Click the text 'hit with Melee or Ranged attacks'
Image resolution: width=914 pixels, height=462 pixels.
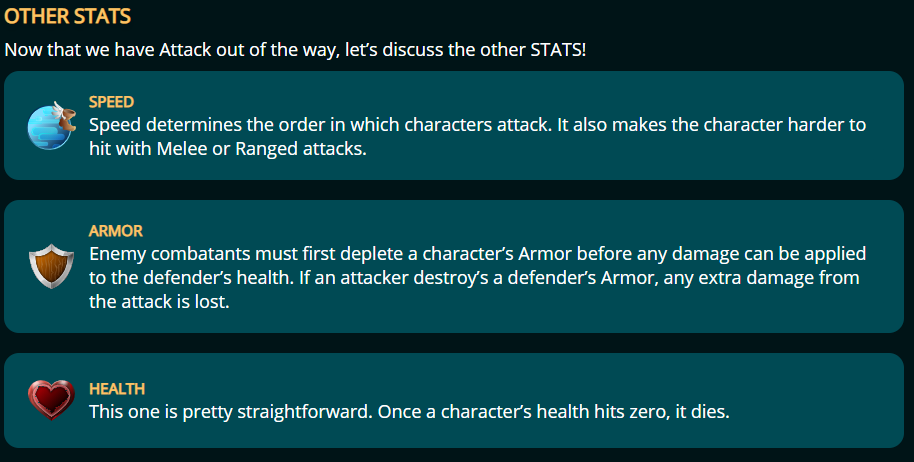point(227,149)
